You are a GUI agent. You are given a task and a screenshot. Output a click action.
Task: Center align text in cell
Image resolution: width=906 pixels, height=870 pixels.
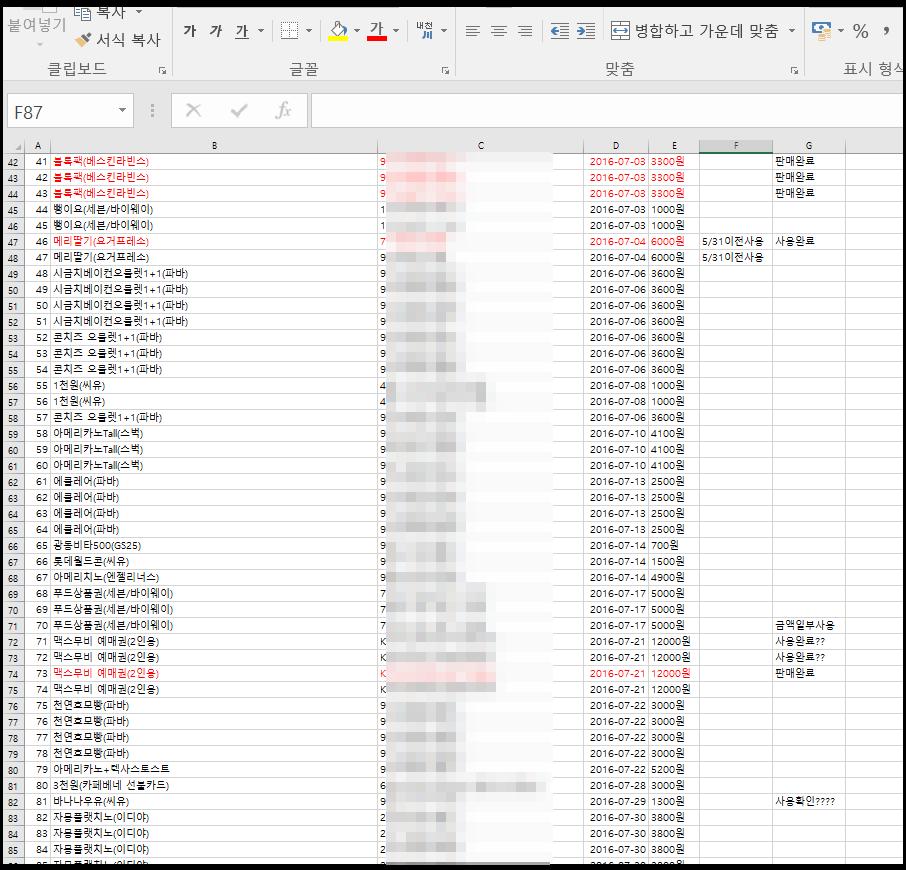(499, 32)
